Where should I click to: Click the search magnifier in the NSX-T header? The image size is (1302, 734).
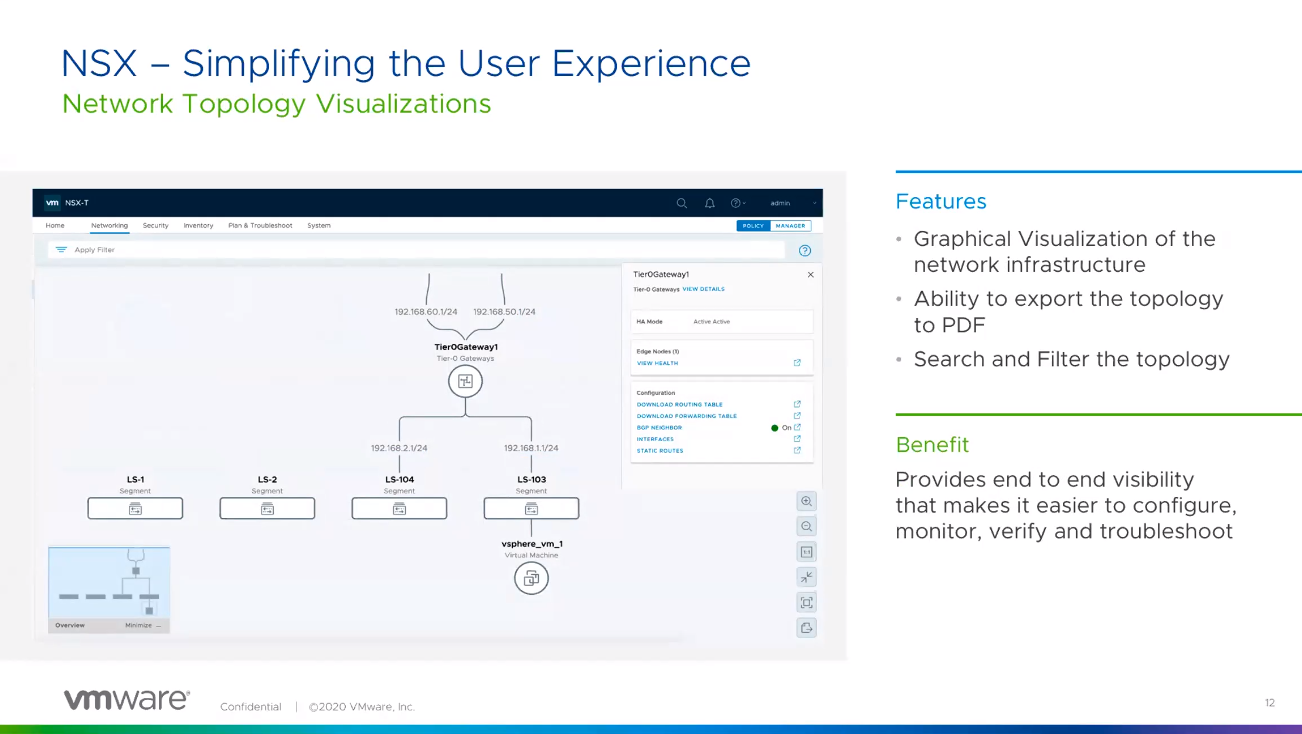point(682,203)
